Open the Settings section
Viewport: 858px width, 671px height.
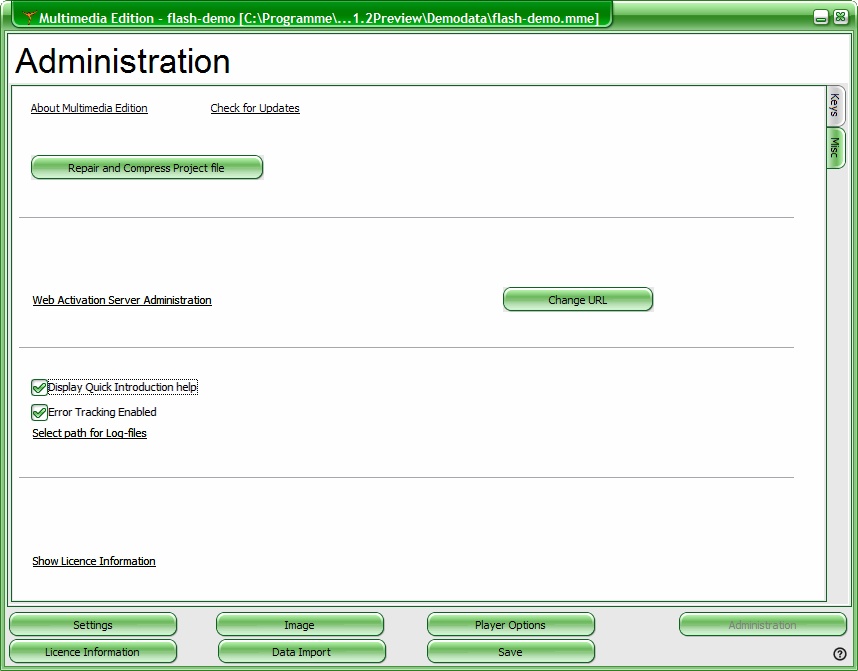[92, 624]
